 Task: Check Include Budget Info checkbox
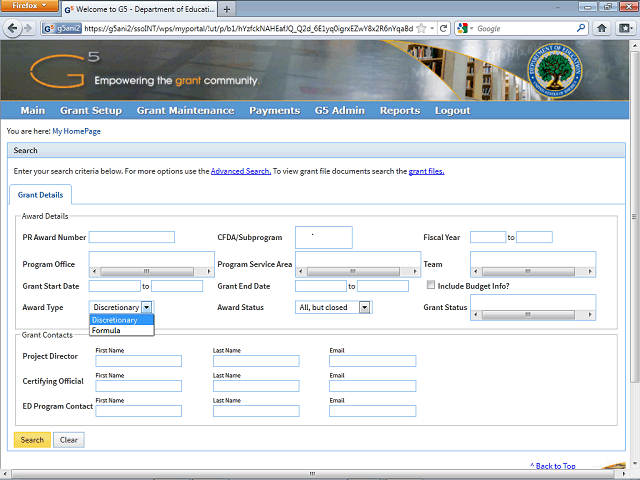(x=431, y=285)
